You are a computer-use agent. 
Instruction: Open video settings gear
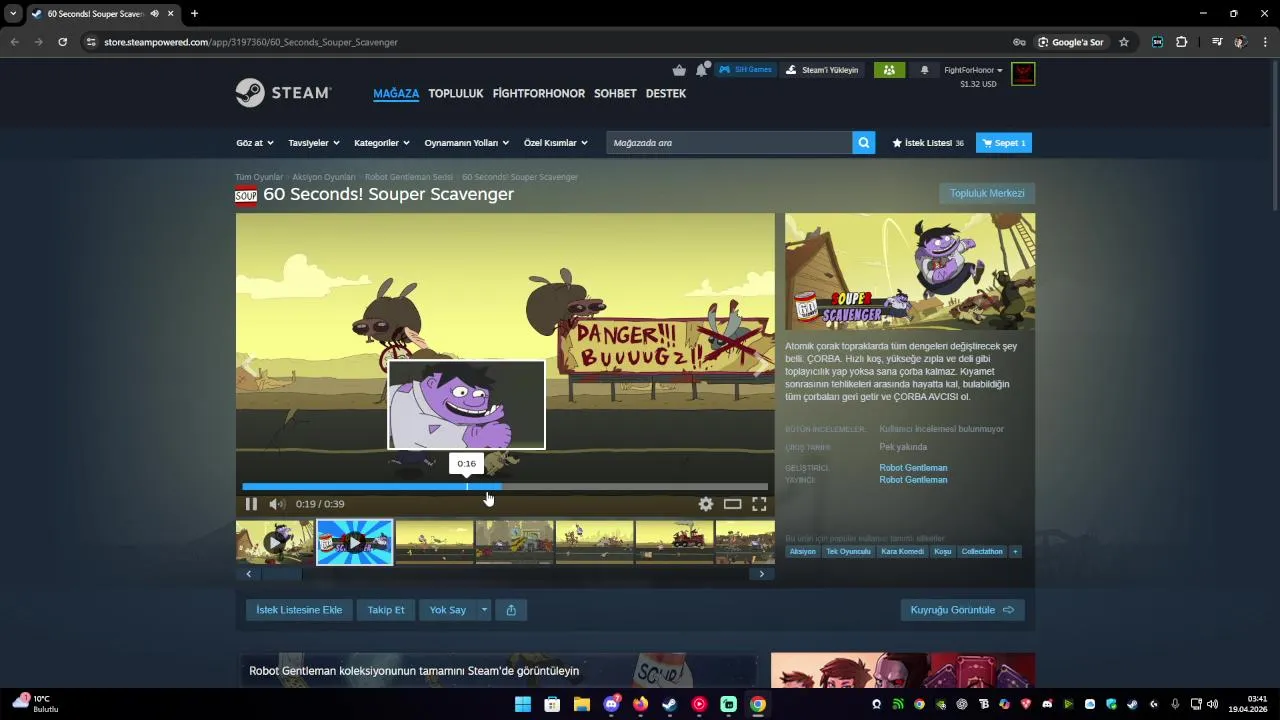point(706,504)
